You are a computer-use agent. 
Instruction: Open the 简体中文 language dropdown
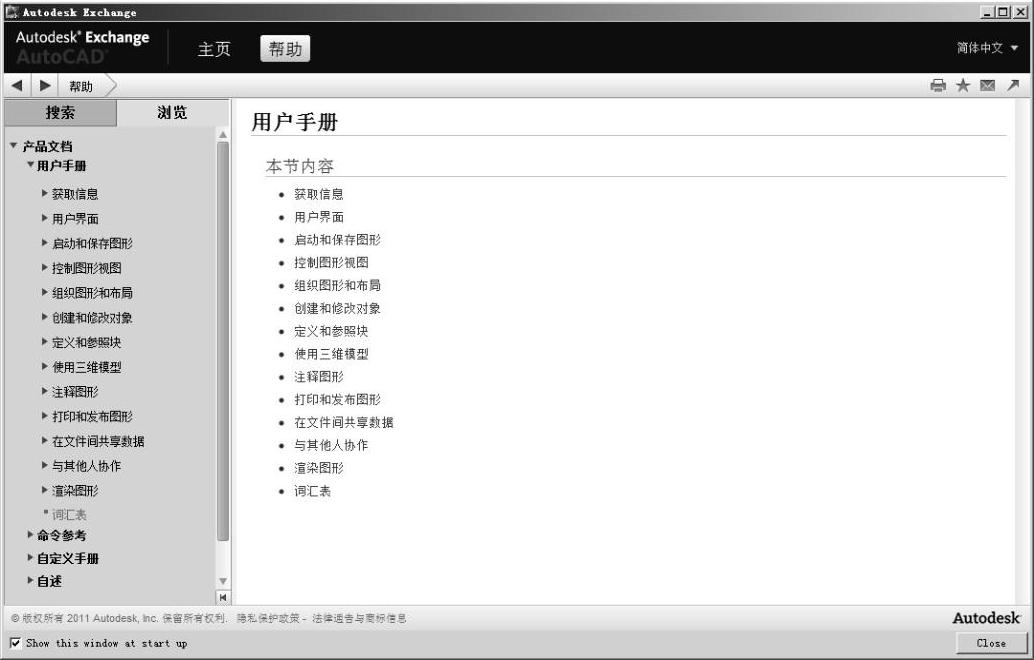coord(987,48)
